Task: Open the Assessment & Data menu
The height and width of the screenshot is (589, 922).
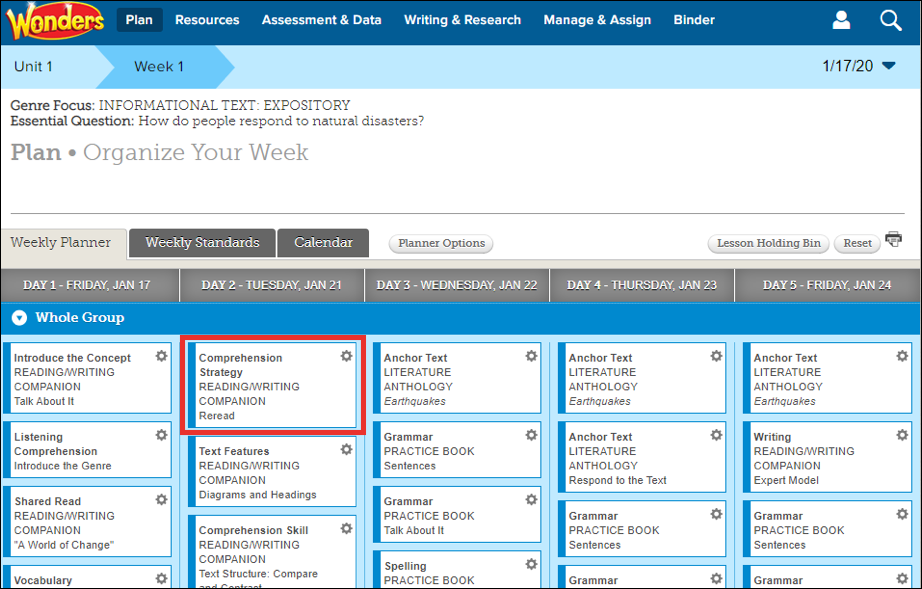Action: click(x=321, y=20)
